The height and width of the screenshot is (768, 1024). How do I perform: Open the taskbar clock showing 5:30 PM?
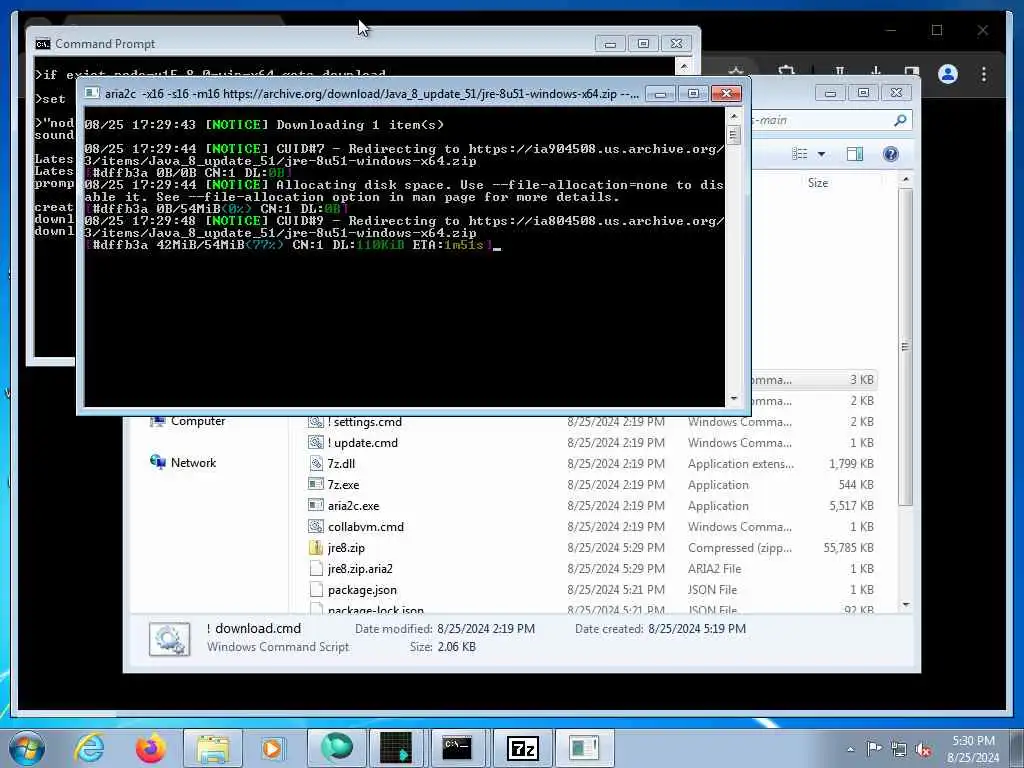tap(973, 749)
